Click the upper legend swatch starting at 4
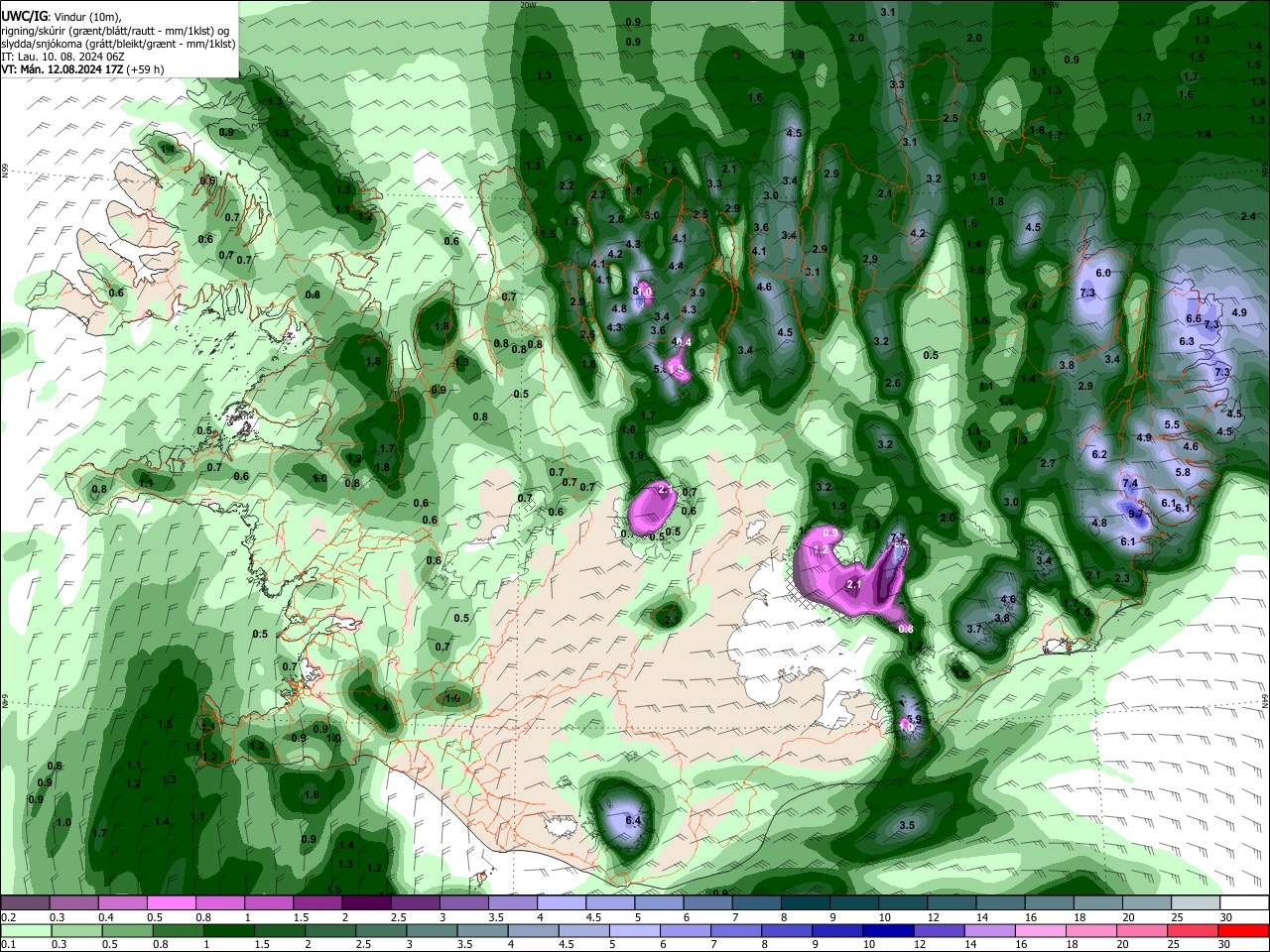 [x=561, y=903]
